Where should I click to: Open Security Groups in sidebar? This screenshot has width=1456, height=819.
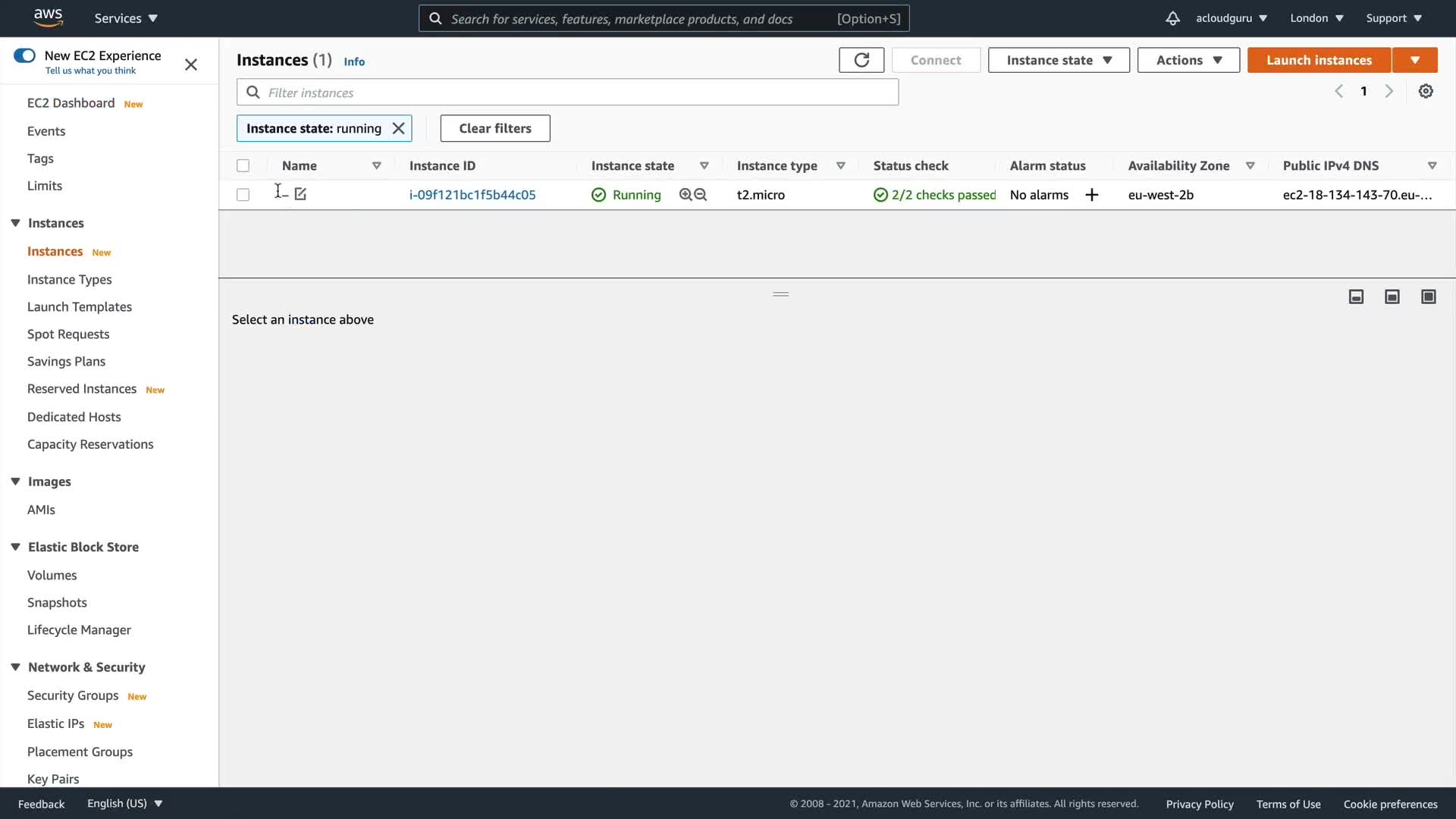tap(73, 695)
